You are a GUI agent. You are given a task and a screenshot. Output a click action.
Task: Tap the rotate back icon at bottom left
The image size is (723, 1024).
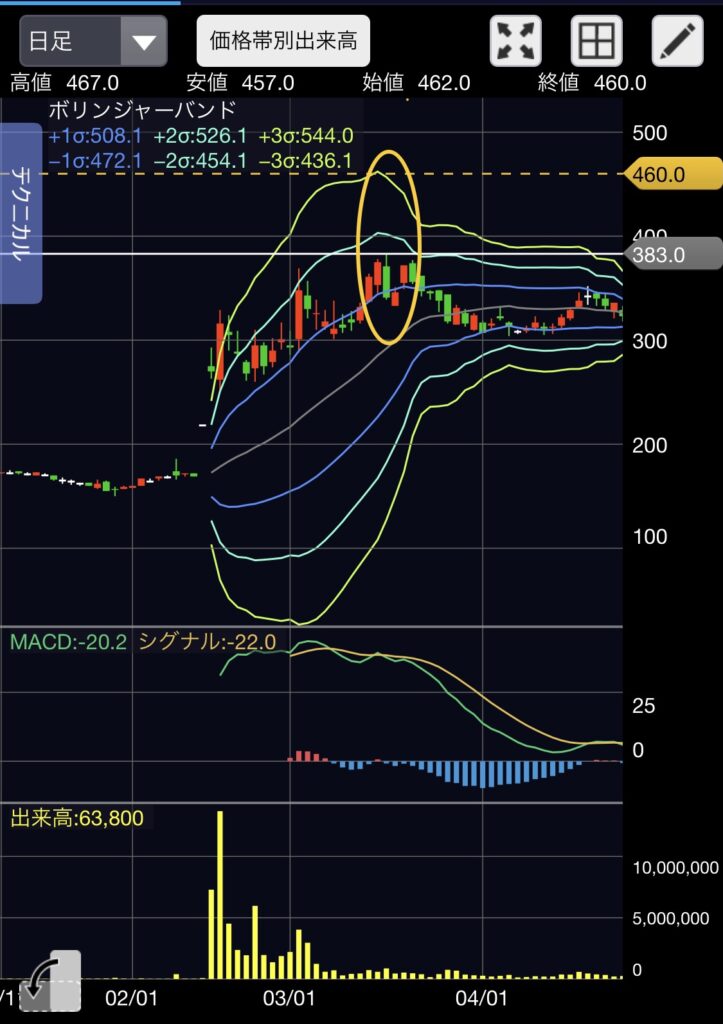coord(50,981)
